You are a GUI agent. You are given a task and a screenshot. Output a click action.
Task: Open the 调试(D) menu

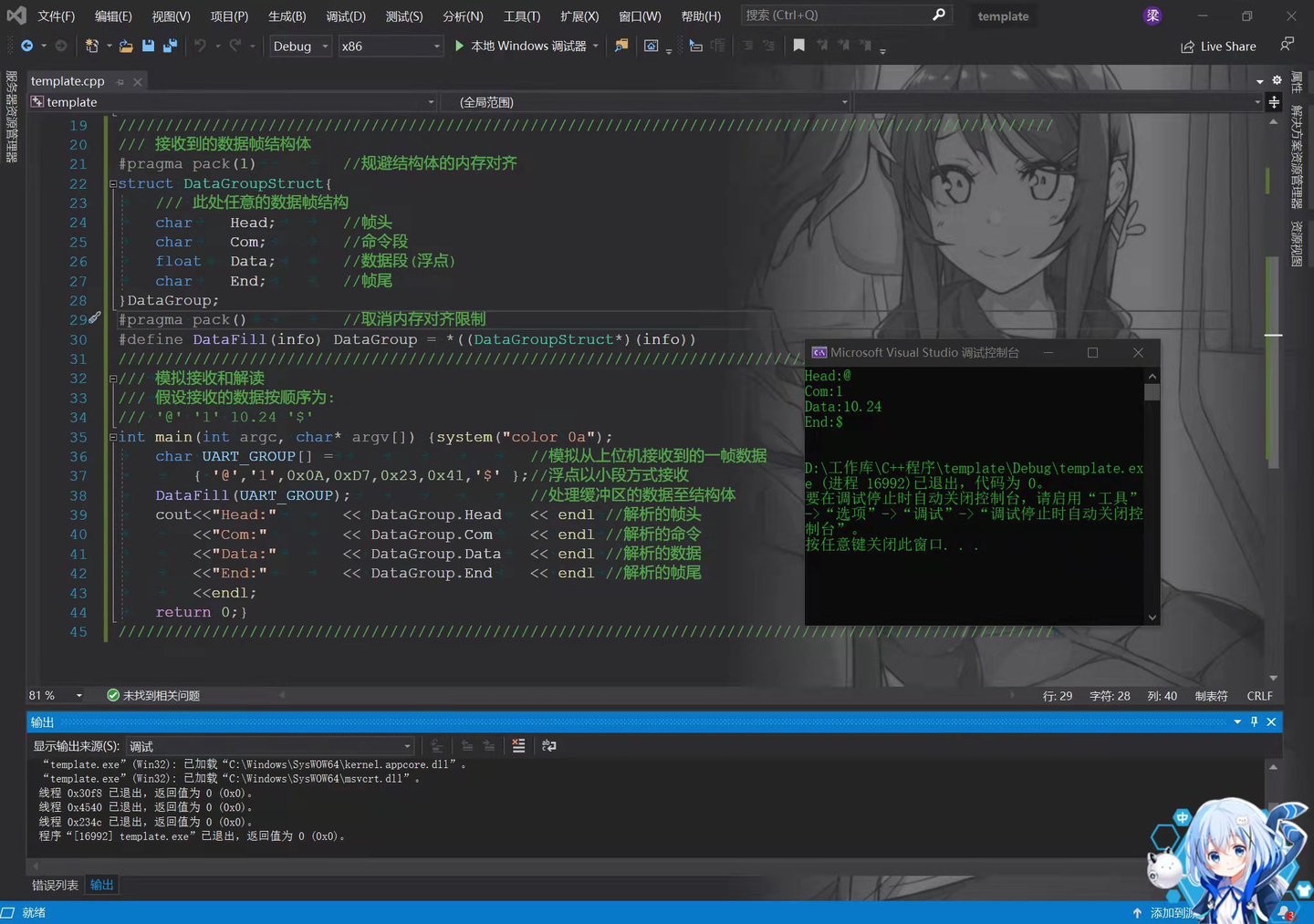point(346,16)
